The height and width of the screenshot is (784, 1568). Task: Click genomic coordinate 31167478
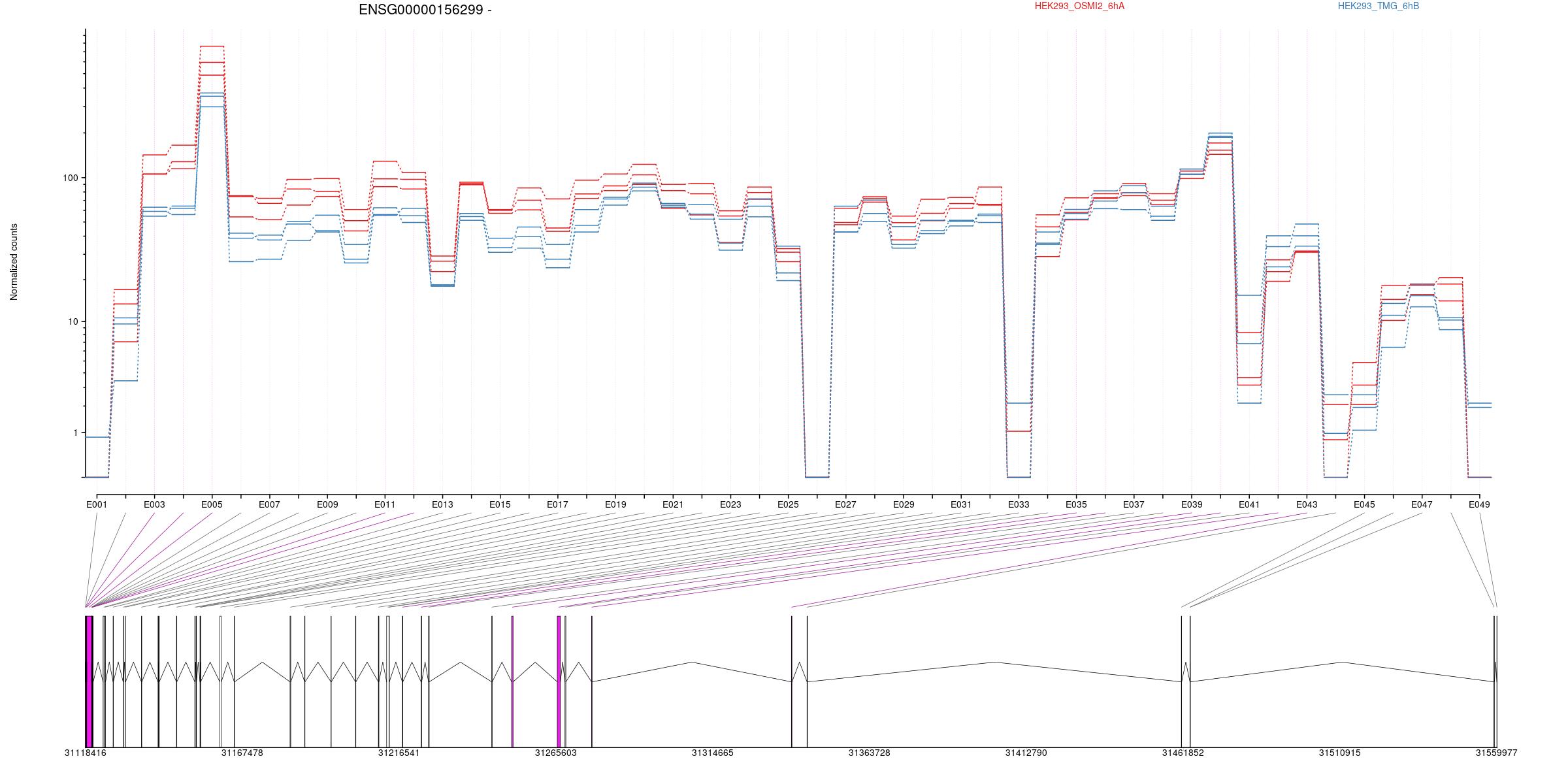pyautogui.click(x=242, y=753)
